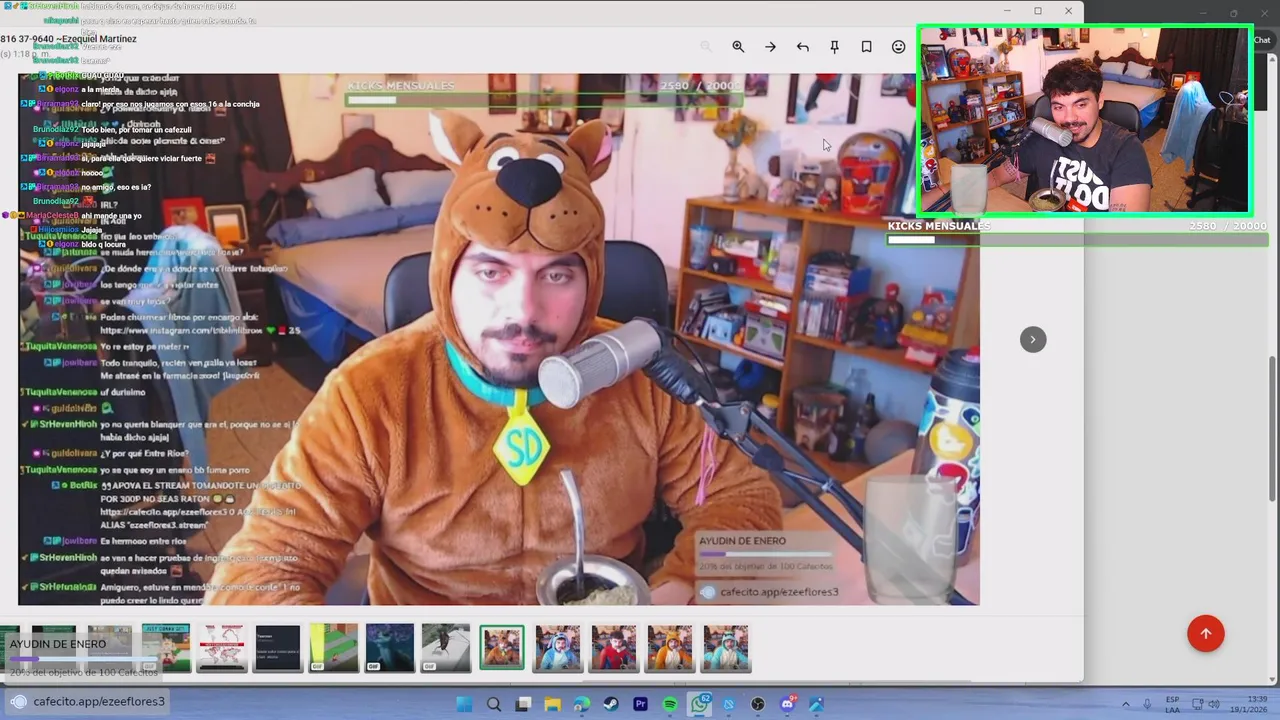This screenshot has height=720, width=1280.
Task: Open Discord taskbar icon with notification badge
Action: (x=788, y=704)
